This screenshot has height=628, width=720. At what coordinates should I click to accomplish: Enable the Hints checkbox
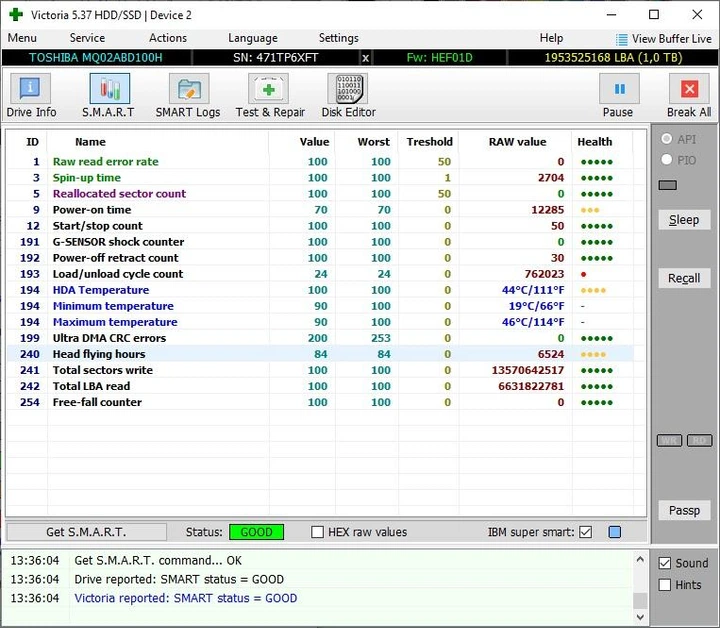pyautogui.click(x=665, y=585)
